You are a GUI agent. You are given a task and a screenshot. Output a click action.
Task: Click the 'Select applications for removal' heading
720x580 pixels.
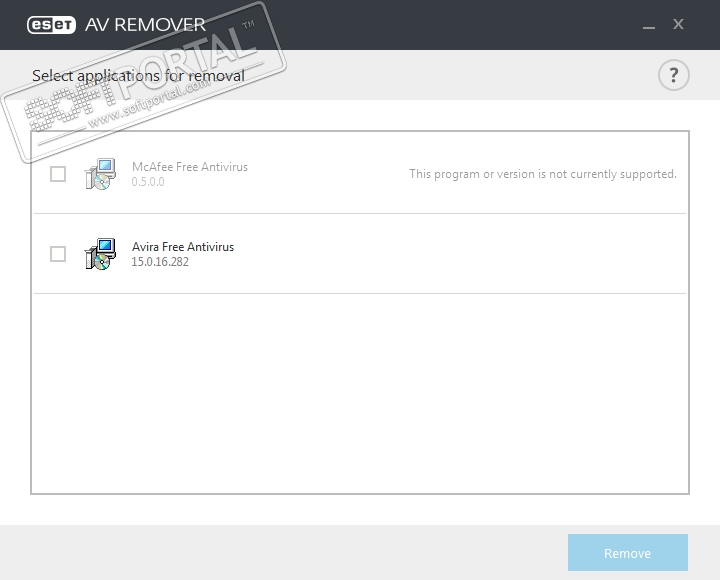point(138,76)
